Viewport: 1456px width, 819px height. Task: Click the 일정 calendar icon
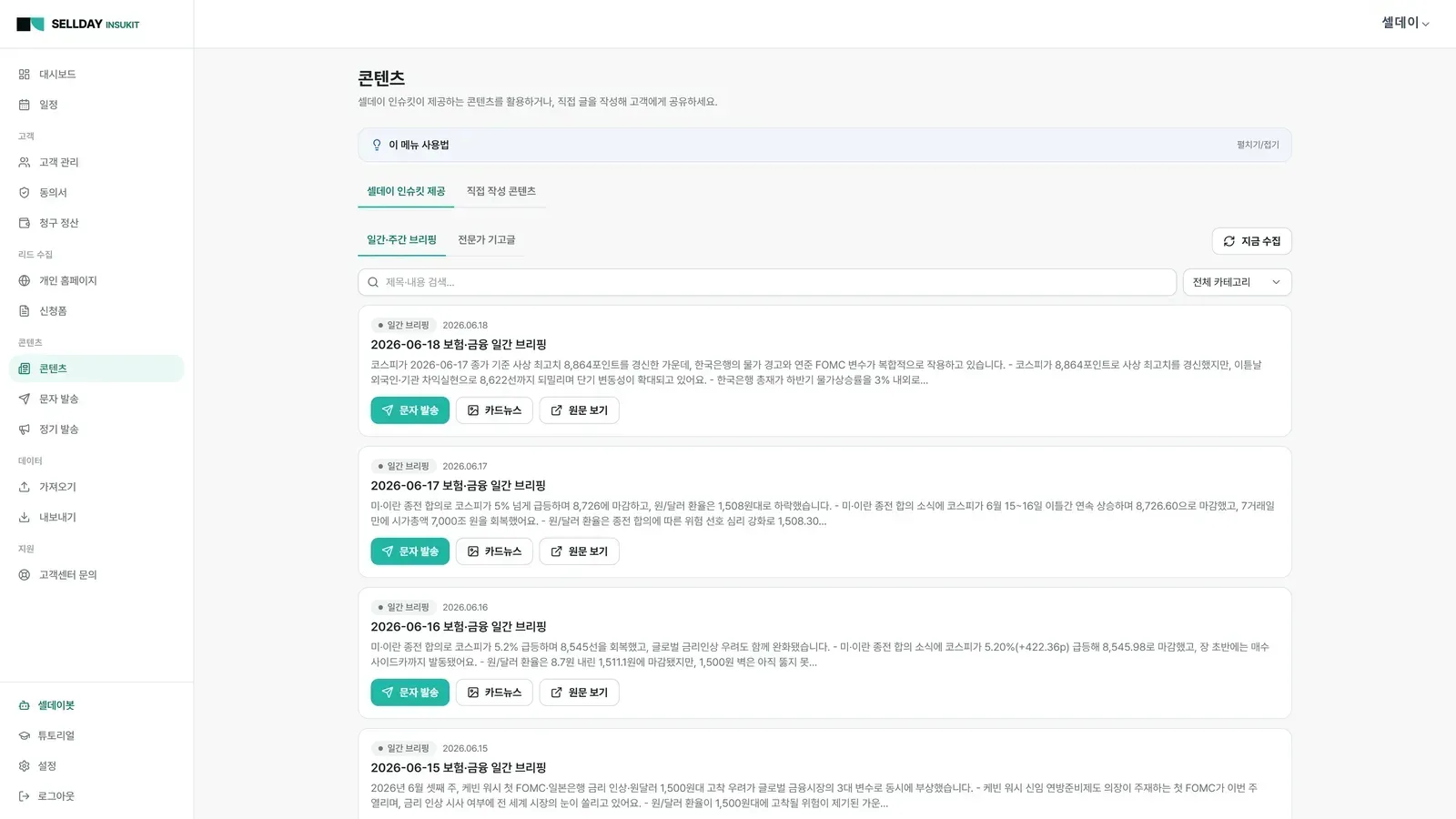click(x=25, y=105)
